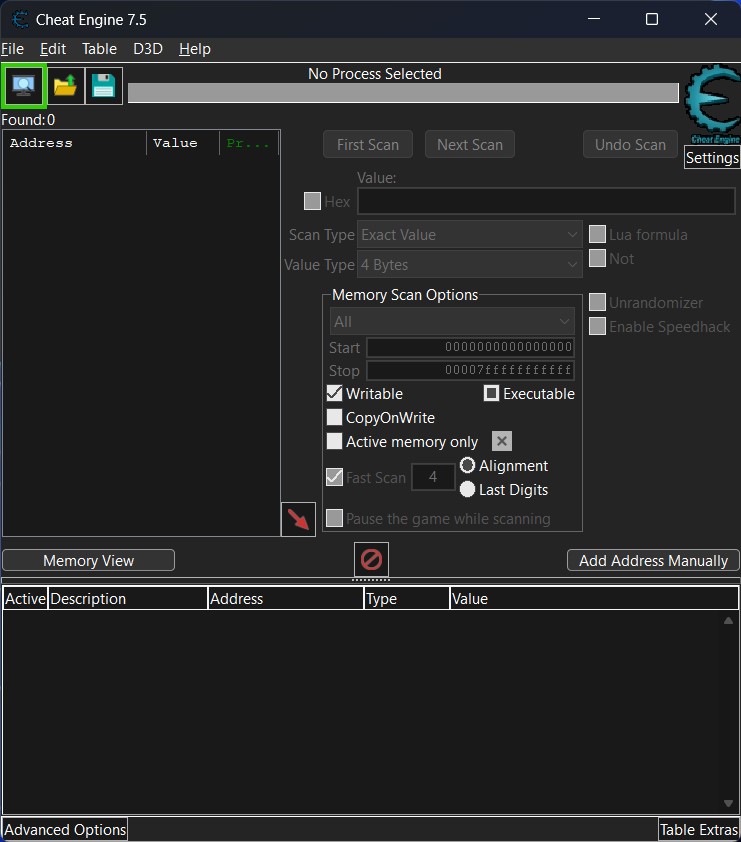Image resolution: width=741 pixels, height=842 pixels.
Task: Open the D3D menu
Action: (148, 49)
